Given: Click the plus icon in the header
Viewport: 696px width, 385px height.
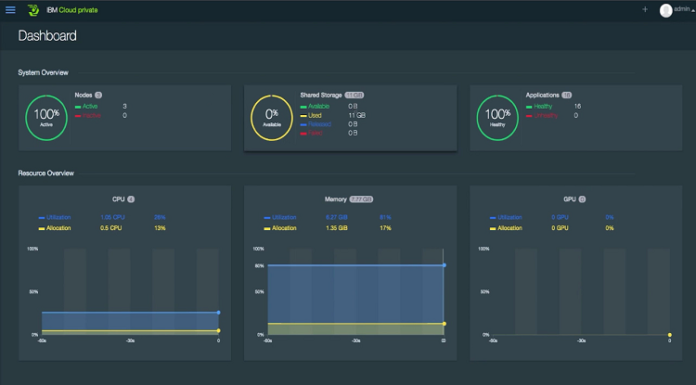Looking at the screenshot, I should 645,9.
